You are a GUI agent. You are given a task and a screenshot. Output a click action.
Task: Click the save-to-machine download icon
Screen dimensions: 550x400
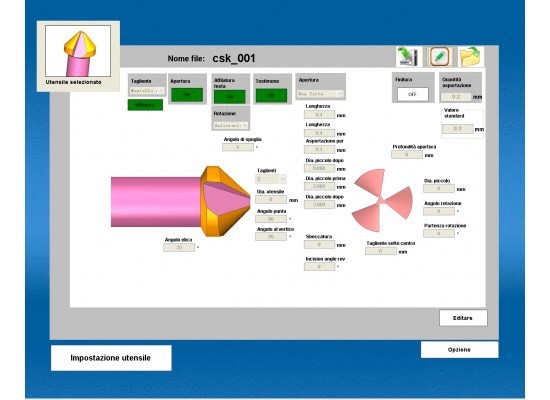click(409, 56)
